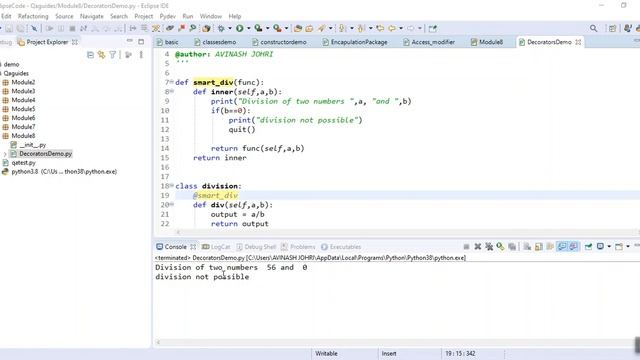Image resolution: width=640 pixels, height=360 pixels.
Task: Open the External Tools dropdown arrow
Action: click(286, 28)
